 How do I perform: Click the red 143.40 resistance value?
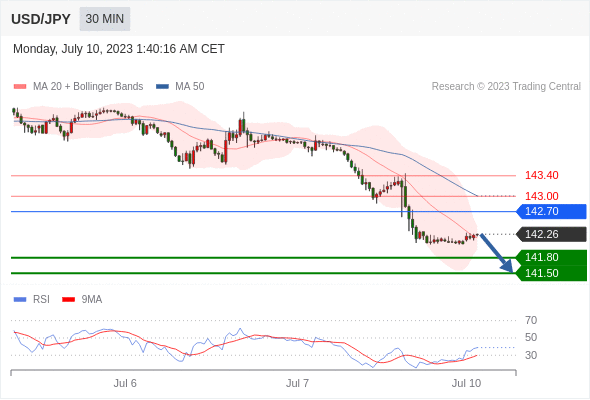[x=541, y=175]
